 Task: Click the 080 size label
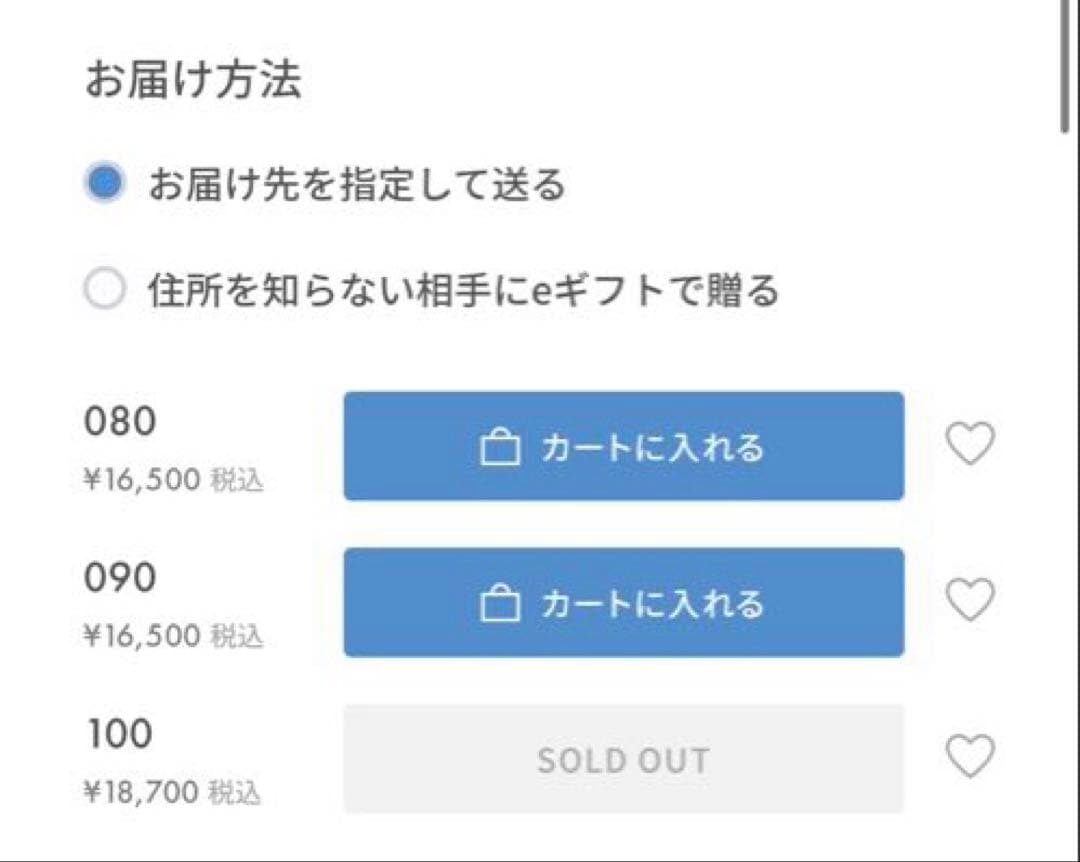click(120, 422)
